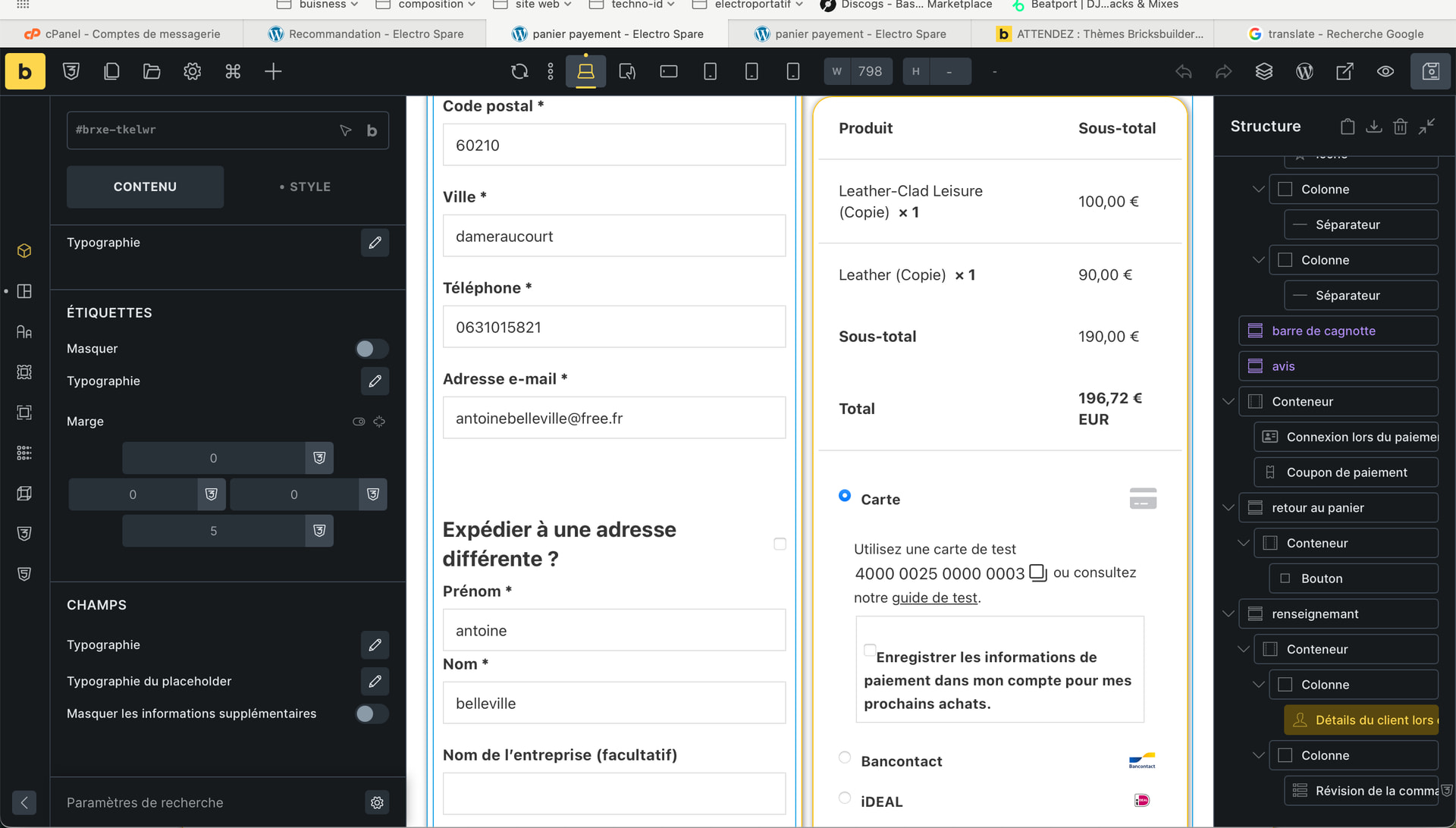
Task: Collapse the renseignemant tree section
Action: pos(1228,613)
